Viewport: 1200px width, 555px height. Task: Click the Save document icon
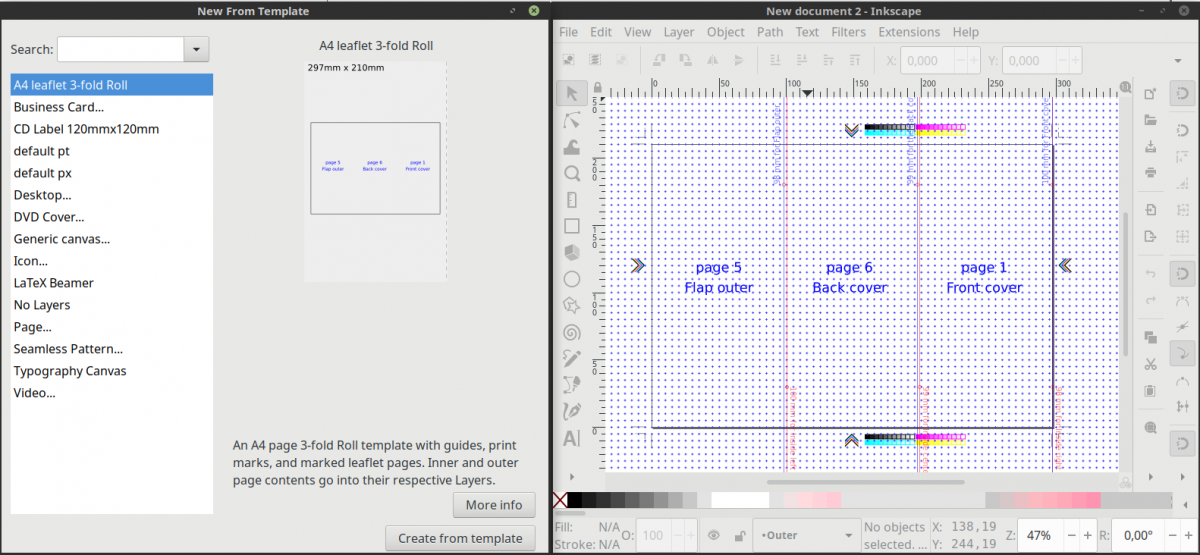1150,146
